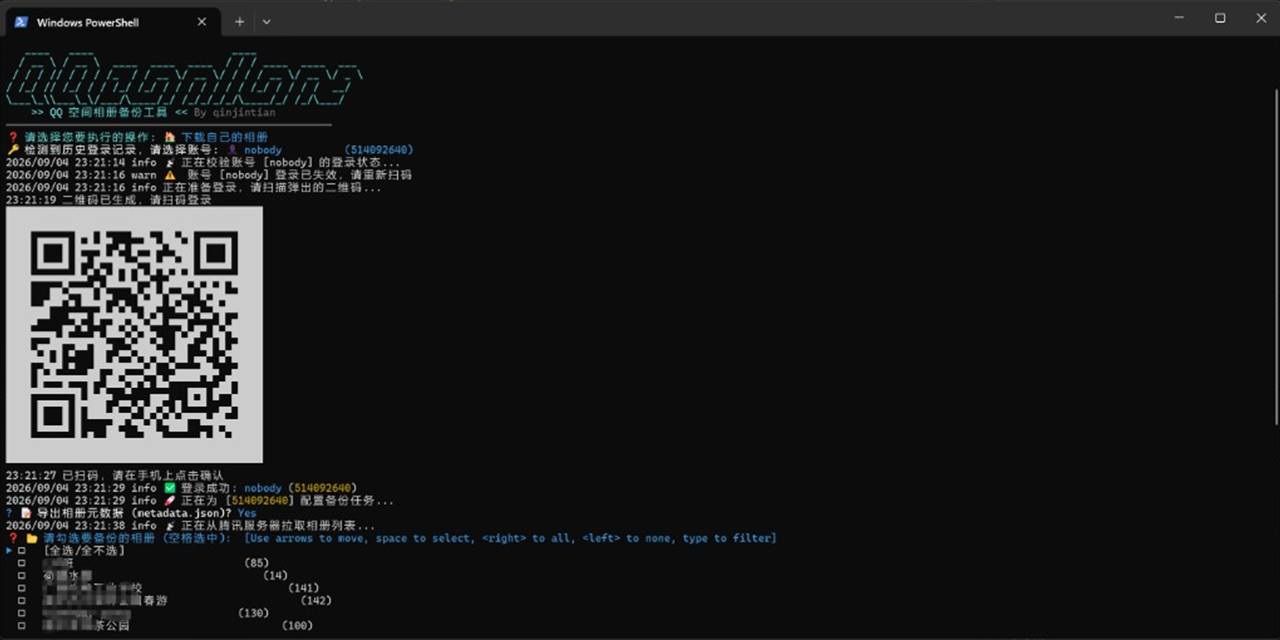
Task: Click the house emoji before 下载自己的相册
Action: tap(170, 137)
